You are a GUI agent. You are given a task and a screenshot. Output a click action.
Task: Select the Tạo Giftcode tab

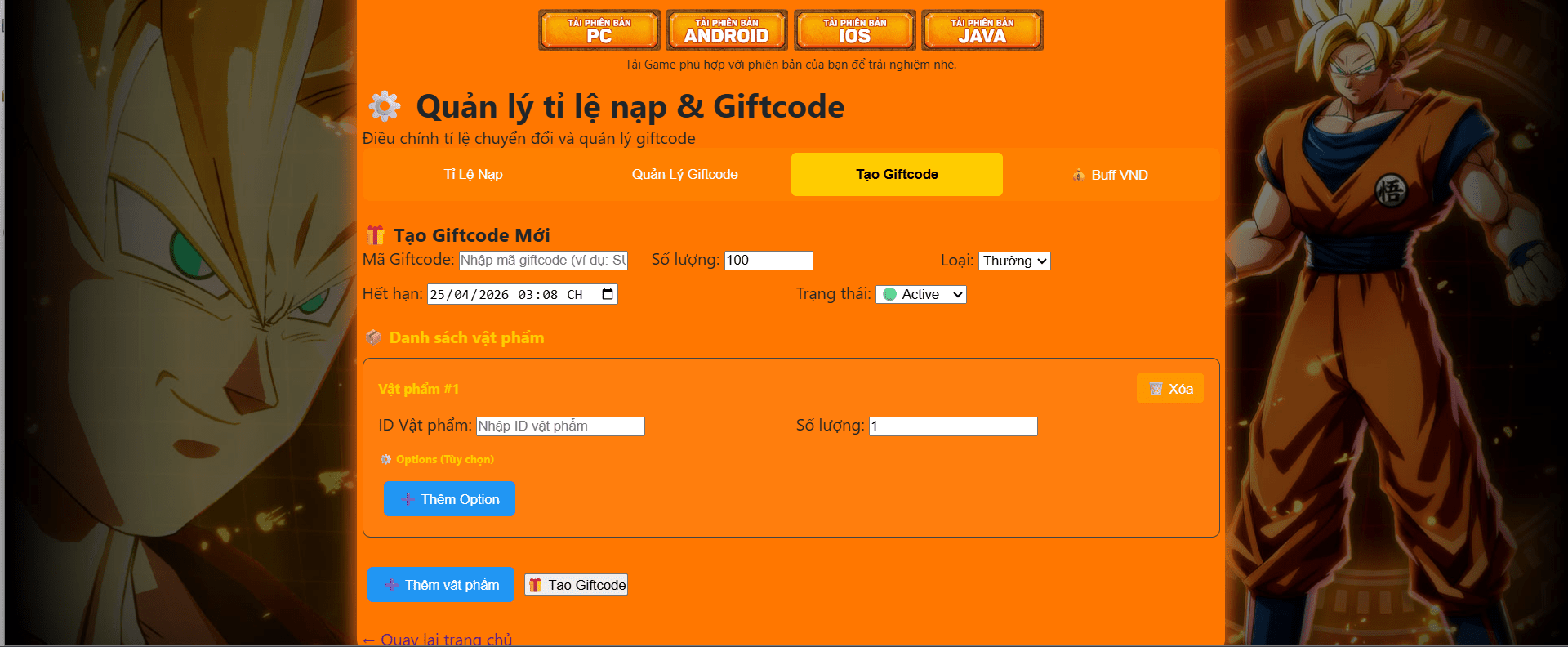point(897,174)
